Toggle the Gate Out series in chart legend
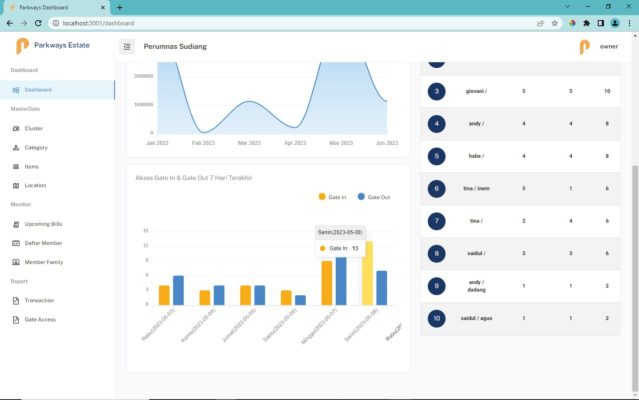Screen dimensions: 639x400 [x=373, y=197]
